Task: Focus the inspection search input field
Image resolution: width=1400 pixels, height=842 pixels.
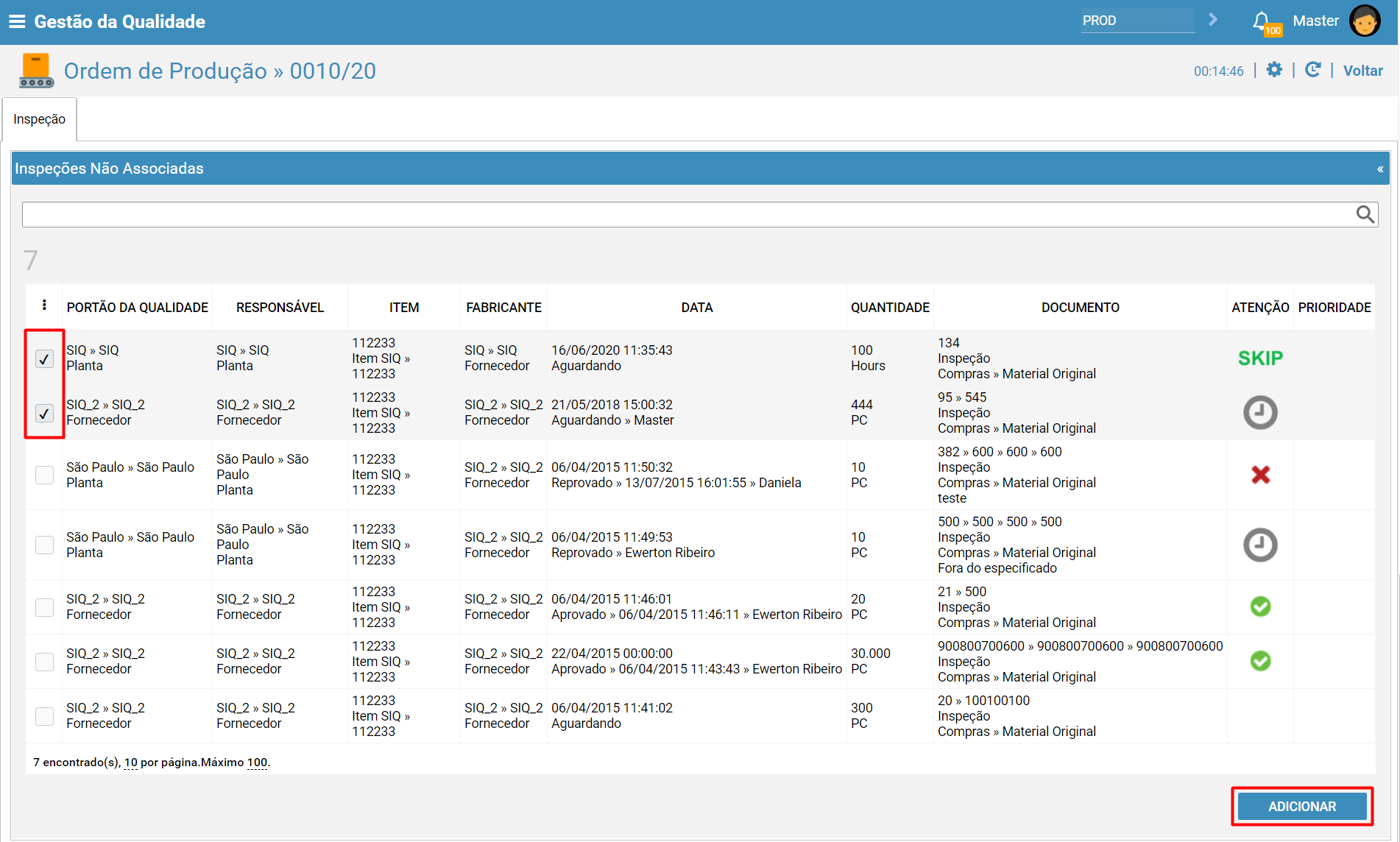Action: point(688,214)
